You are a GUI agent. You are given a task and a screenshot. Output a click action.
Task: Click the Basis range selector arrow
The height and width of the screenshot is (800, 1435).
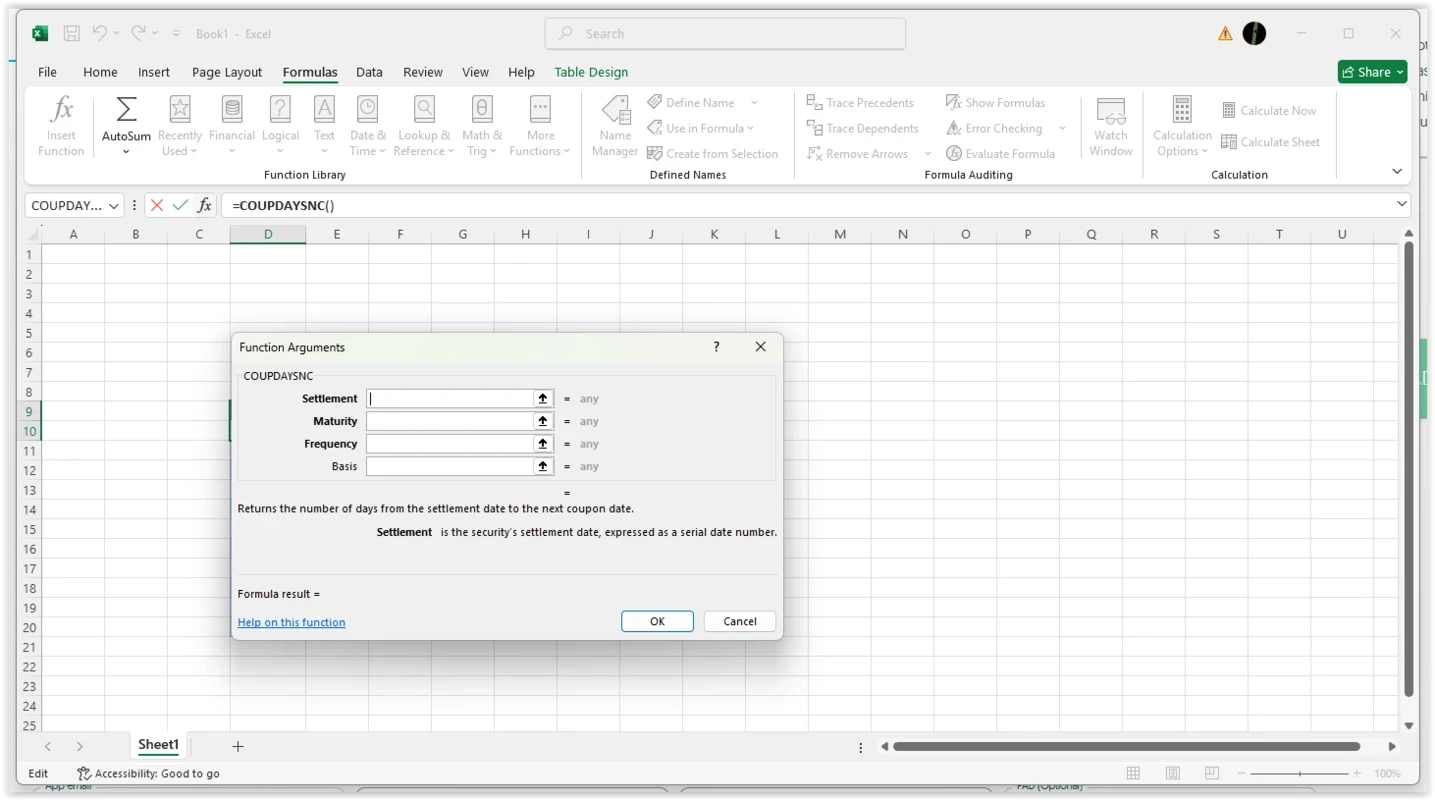coord(543,466)
